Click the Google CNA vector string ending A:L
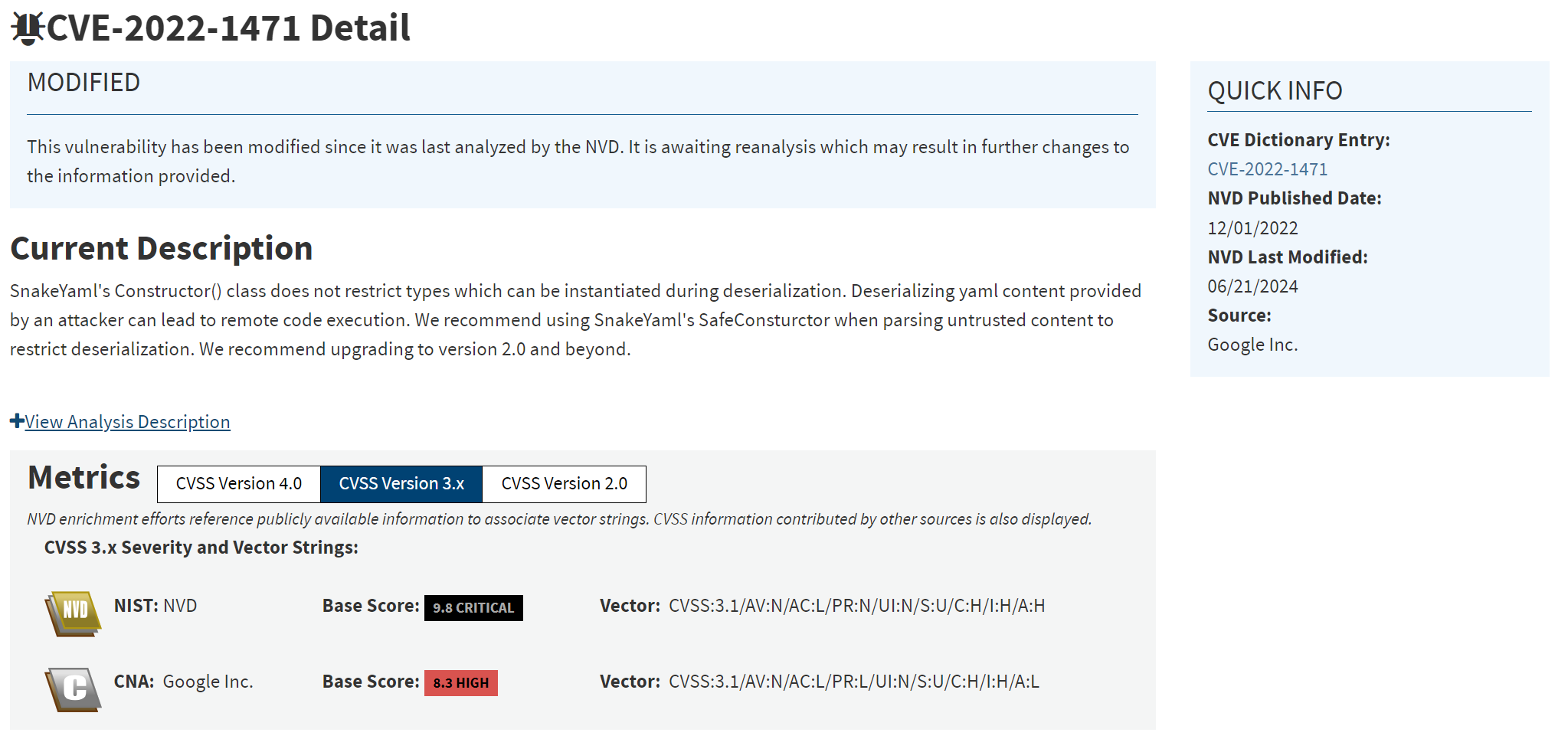Viewport: 1568px width, 739px height. (x=853, y=682)
